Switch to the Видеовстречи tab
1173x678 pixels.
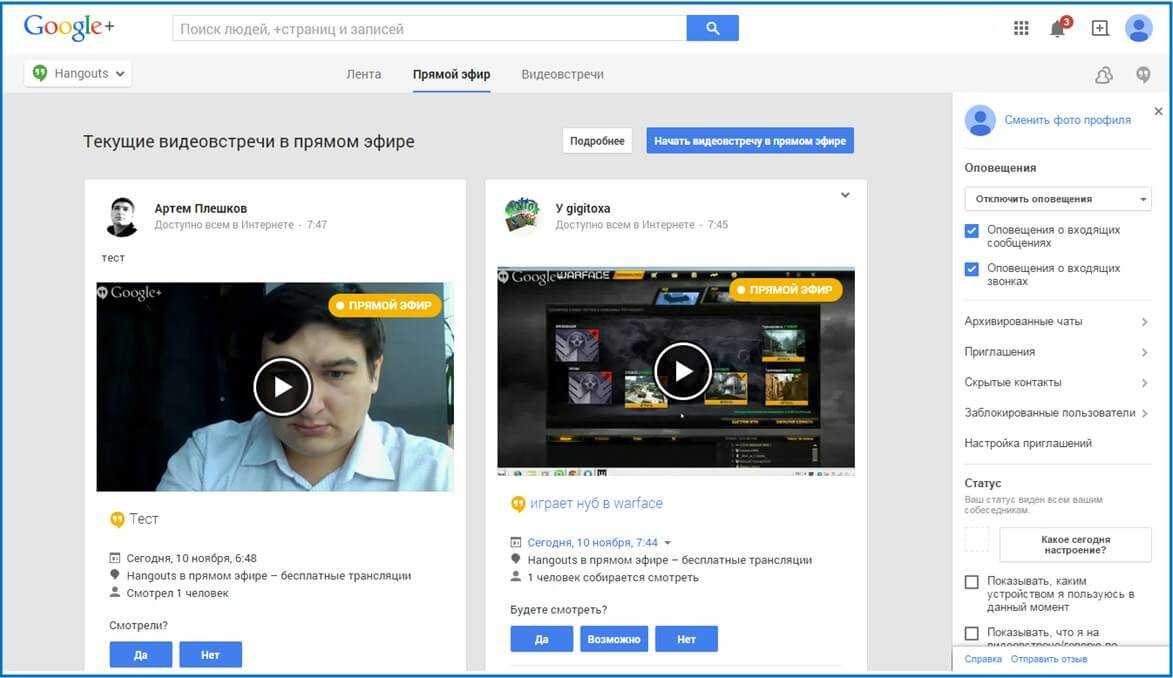pyautogui.click(x=562, y=75)
